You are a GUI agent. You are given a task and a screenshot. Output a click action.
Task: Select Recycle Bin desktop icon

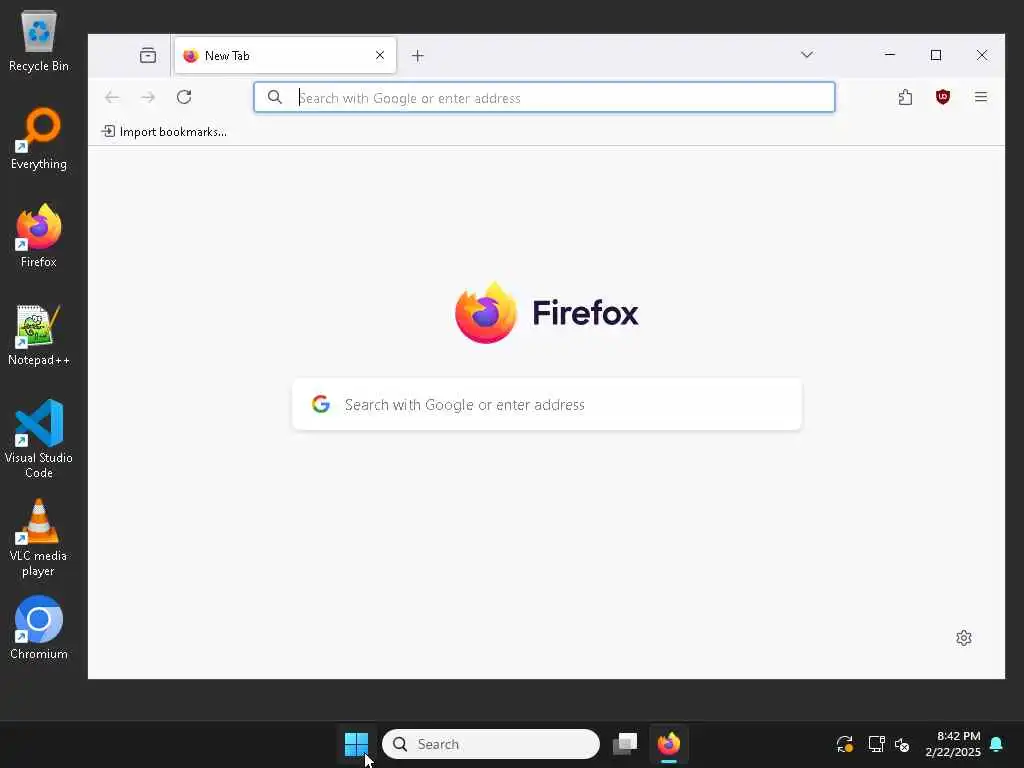tap(39, 42)
